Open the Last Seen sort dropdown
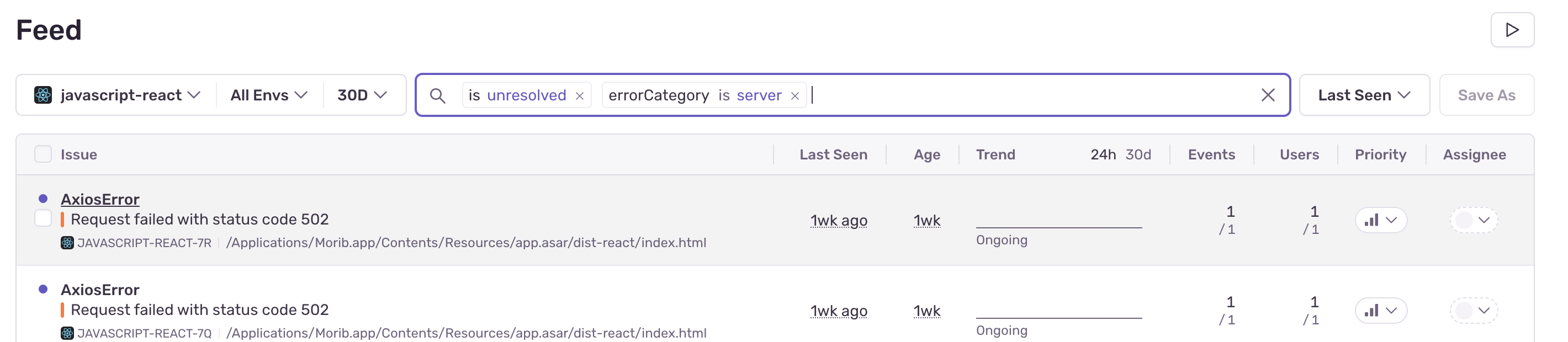The width and height of the screenshot is (1568, 342). click(x=1364, y=95)
